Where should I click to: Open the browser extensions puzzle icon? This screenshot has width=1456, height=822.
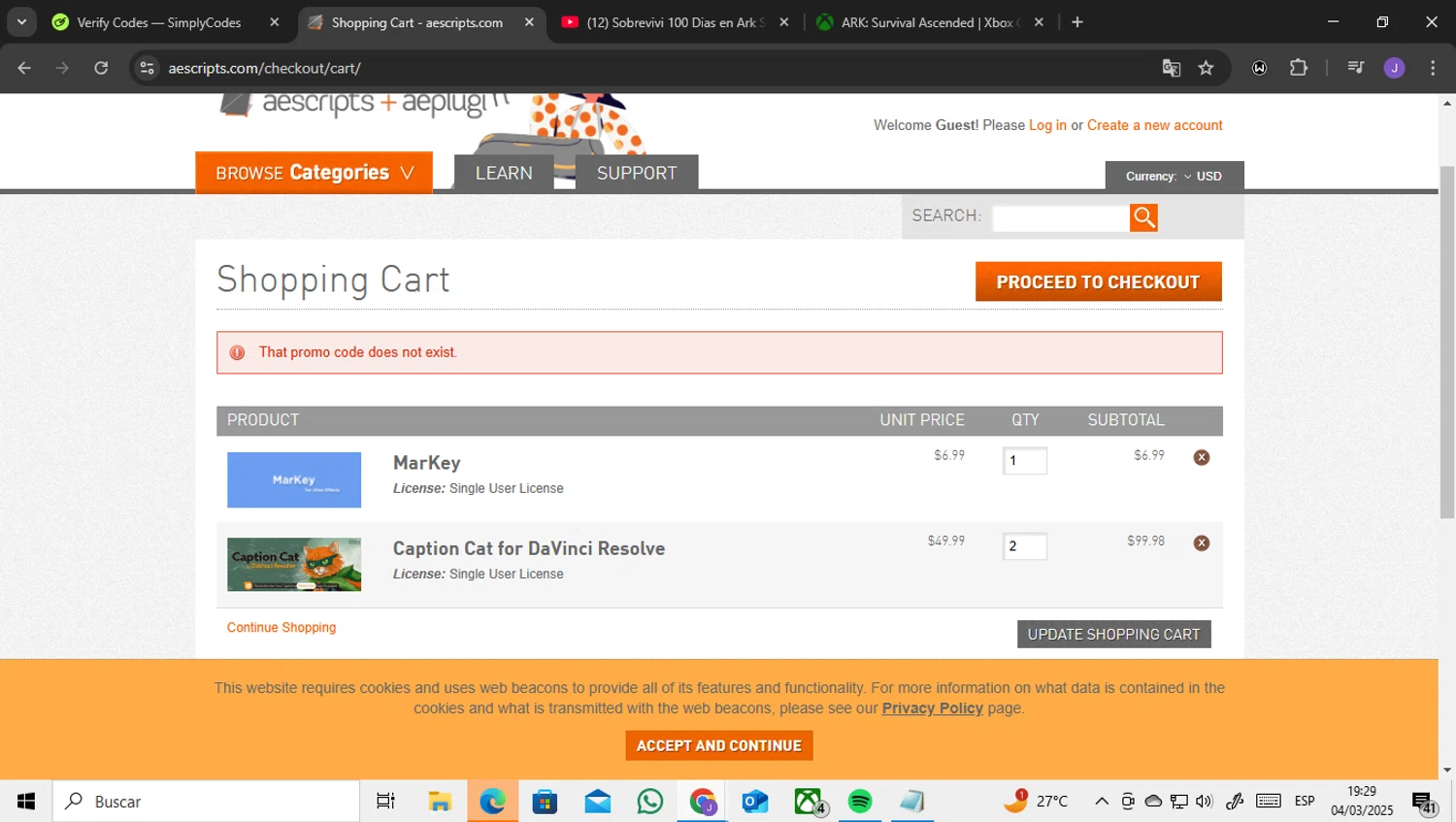[1299, 68]
